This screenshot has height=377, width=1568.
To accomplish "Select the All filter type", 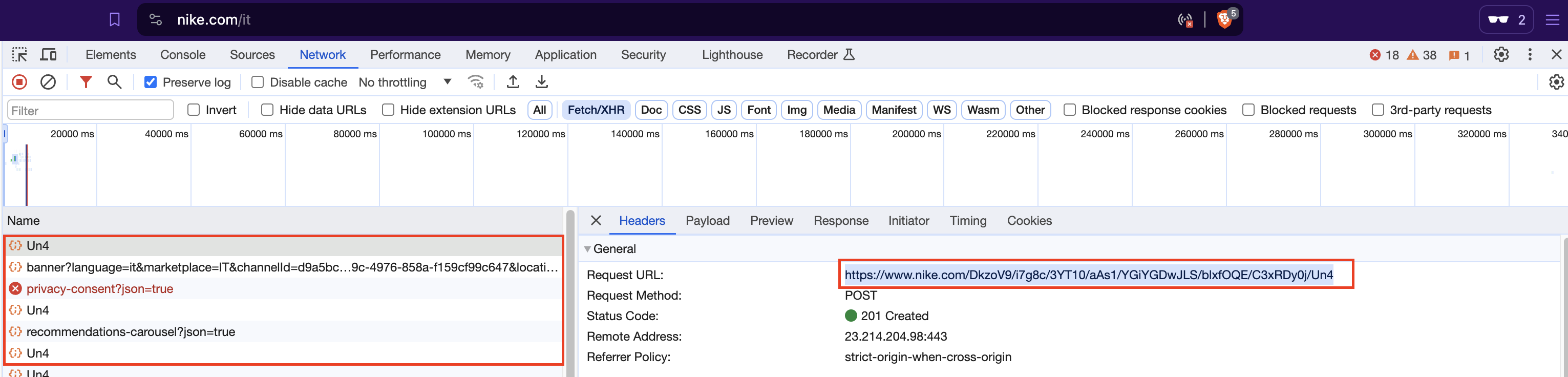I will [x=539, y=110].
